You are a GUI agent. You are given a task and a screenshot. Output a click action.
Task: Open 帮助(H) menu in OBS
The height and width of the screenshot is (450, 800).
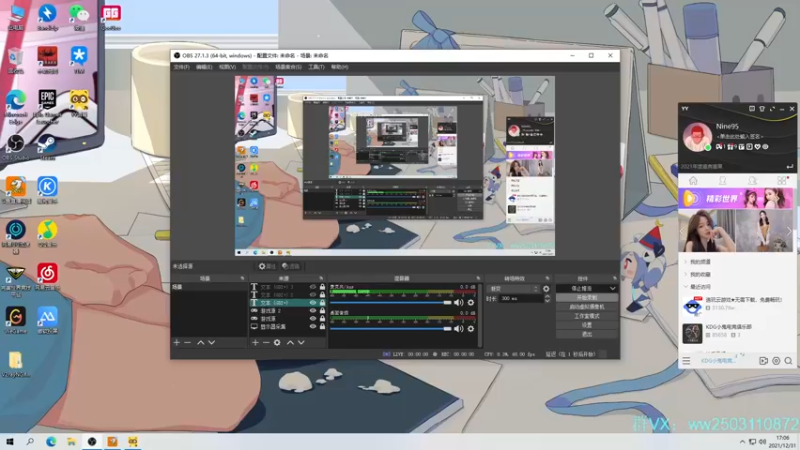click(340, 67)
